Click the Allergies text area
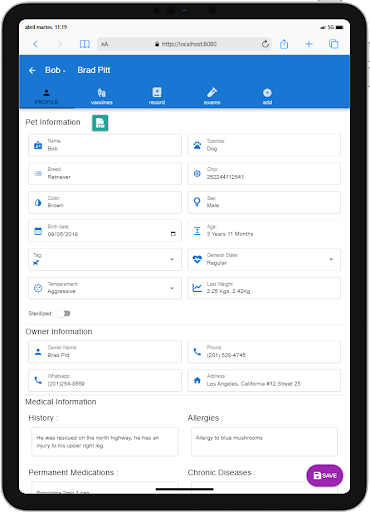370x512 pixels. (x=264, y=442)
